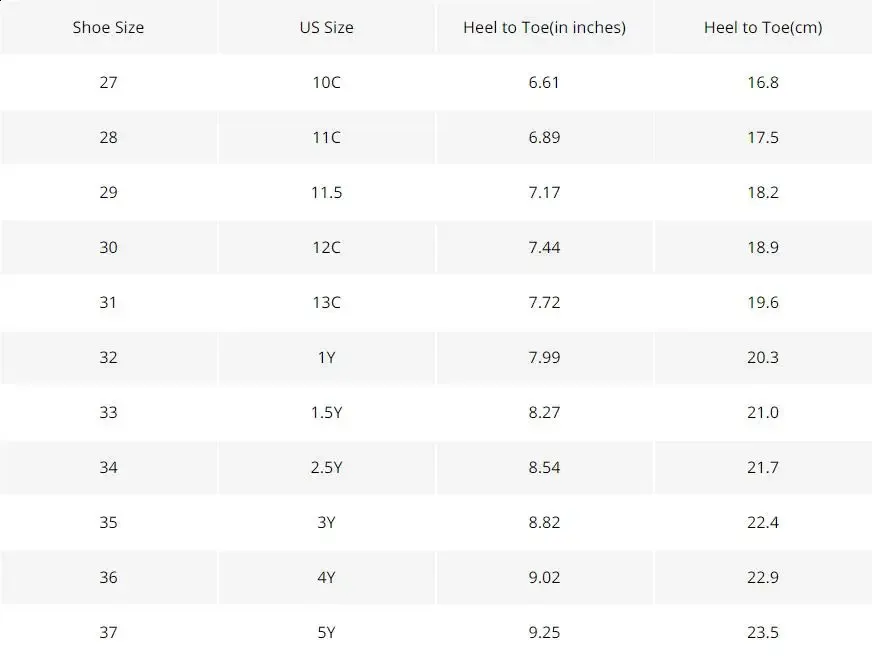Image resolution: width=872 pixels, height=659 pixels.
Task: Click the Heel to Toe(in inches) header
Action: 544,27
